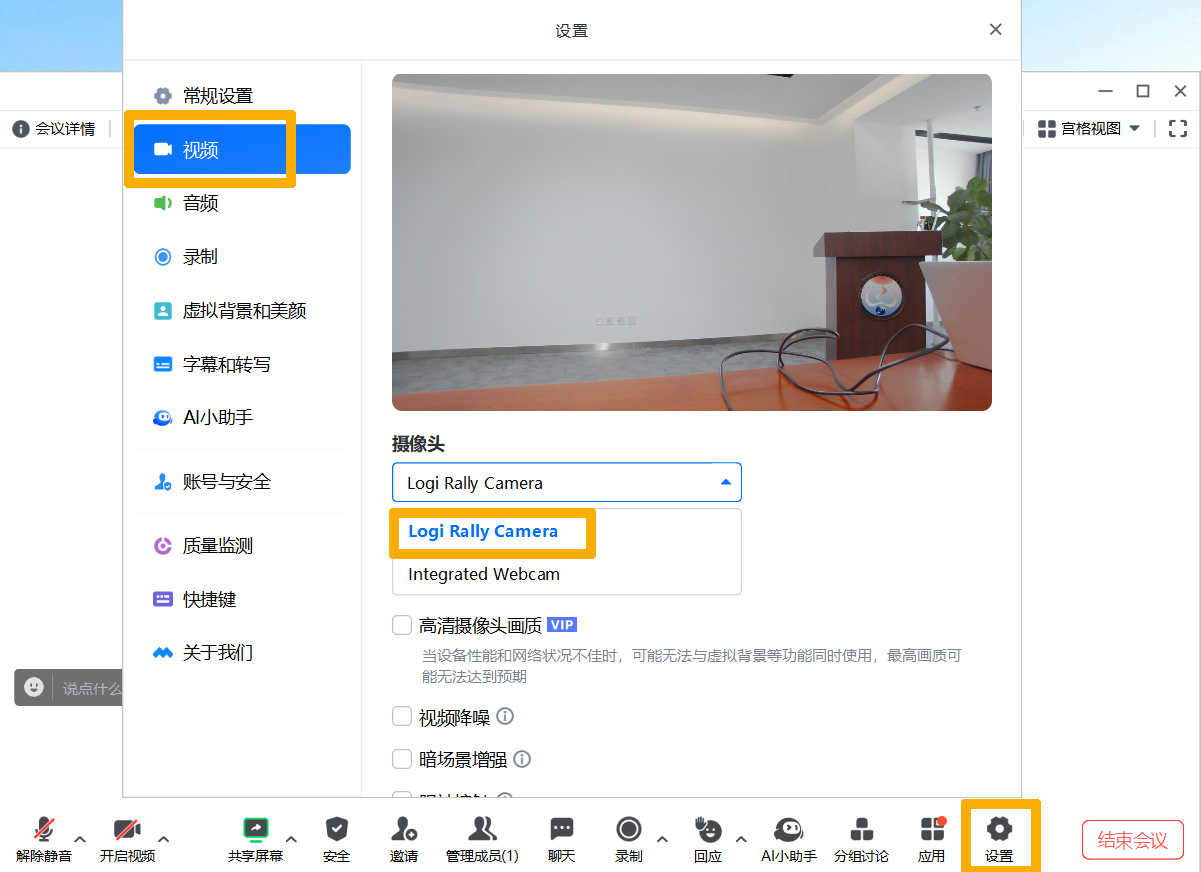Click the info icon beside 视频降噪

(x=505, y=717)
